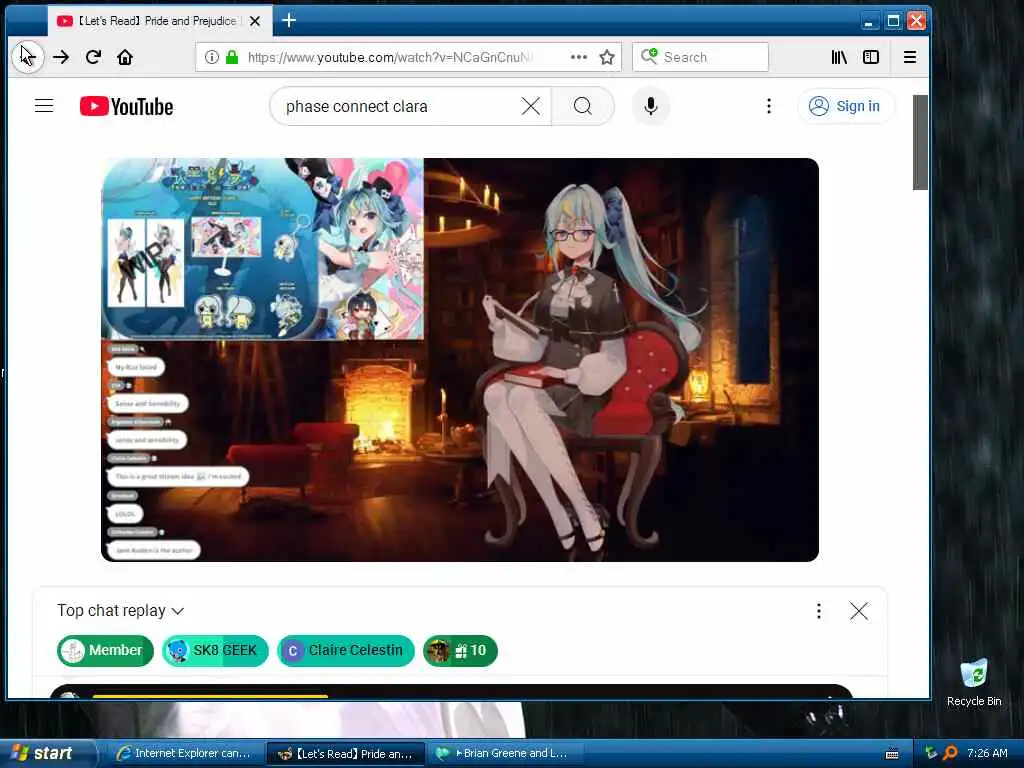Click the Sign in button
Viewport: 1024px width, 768px height.
[x=845, y=106]
